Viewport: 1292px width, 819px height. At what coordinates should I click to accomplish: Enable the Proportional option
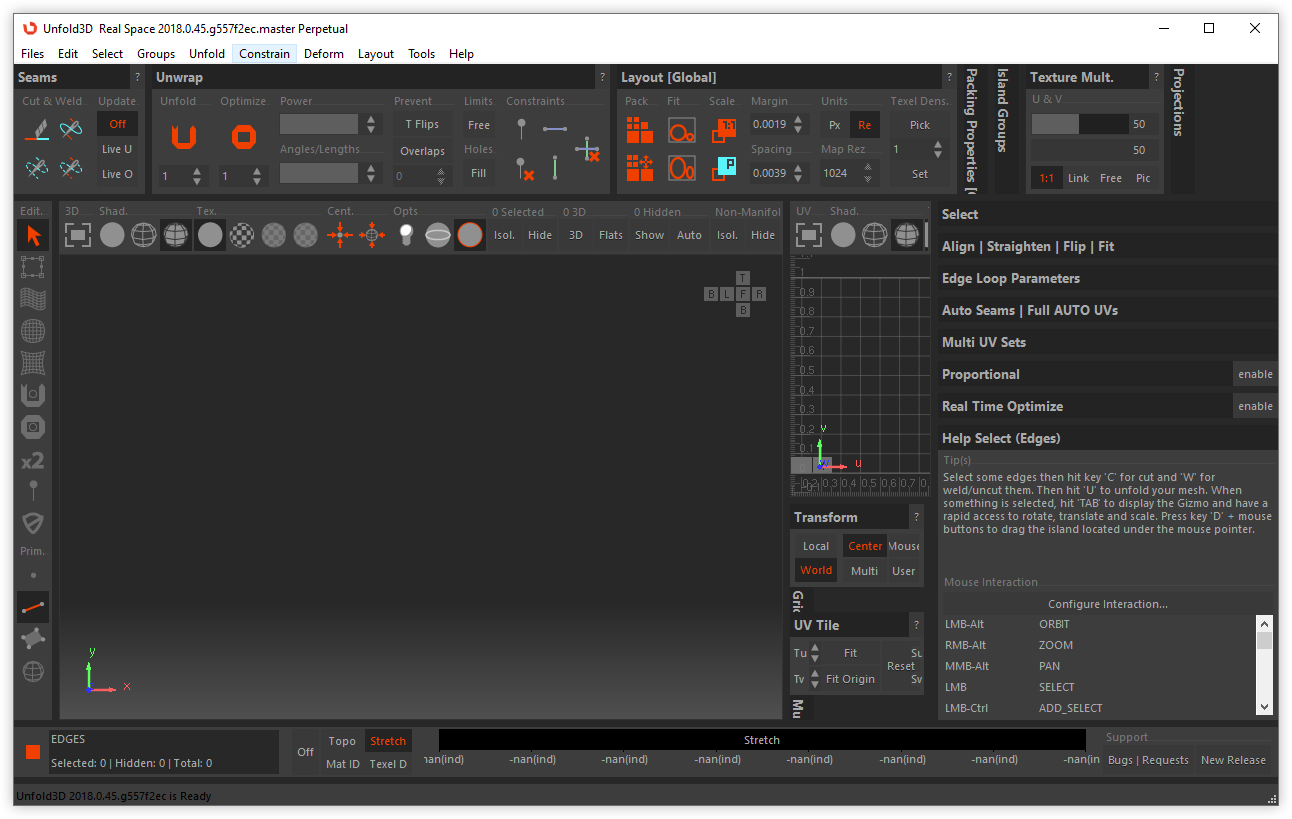coord(1255,374)
